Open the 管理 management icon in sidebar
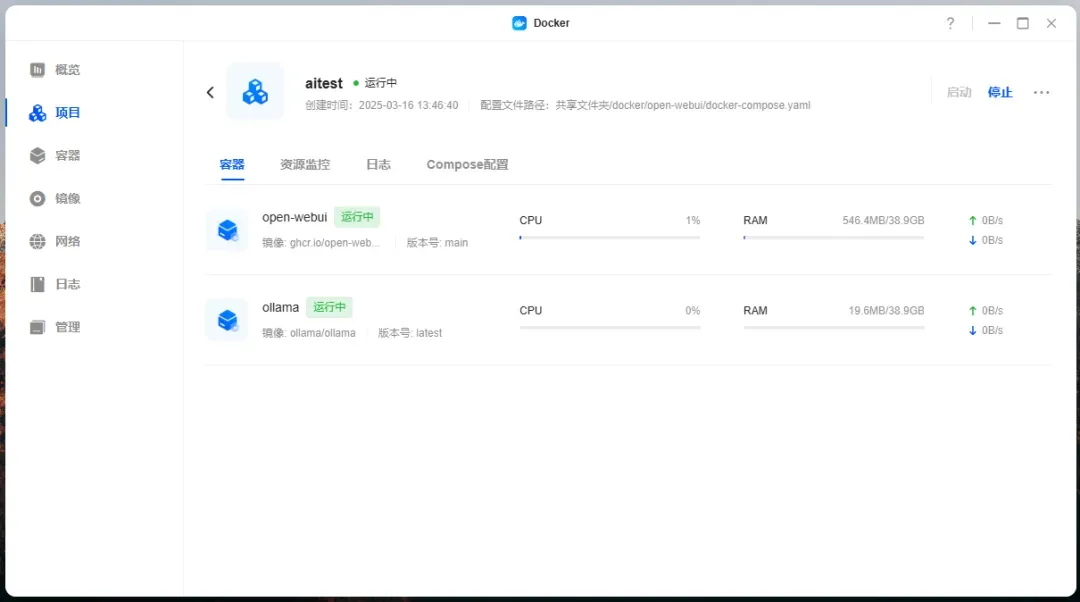 point(37,327)
